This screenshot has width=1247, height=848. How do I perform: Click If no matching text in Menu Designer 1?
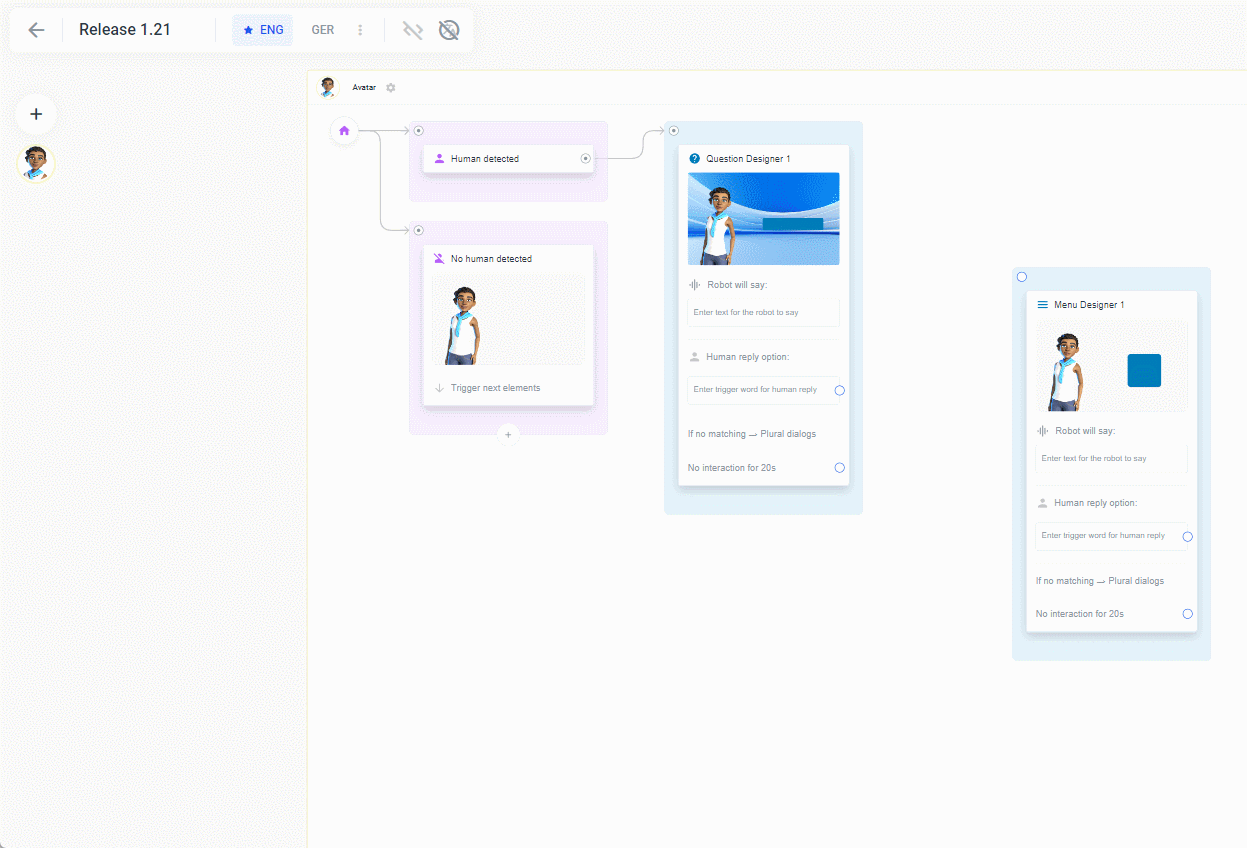click(1100, 581)
